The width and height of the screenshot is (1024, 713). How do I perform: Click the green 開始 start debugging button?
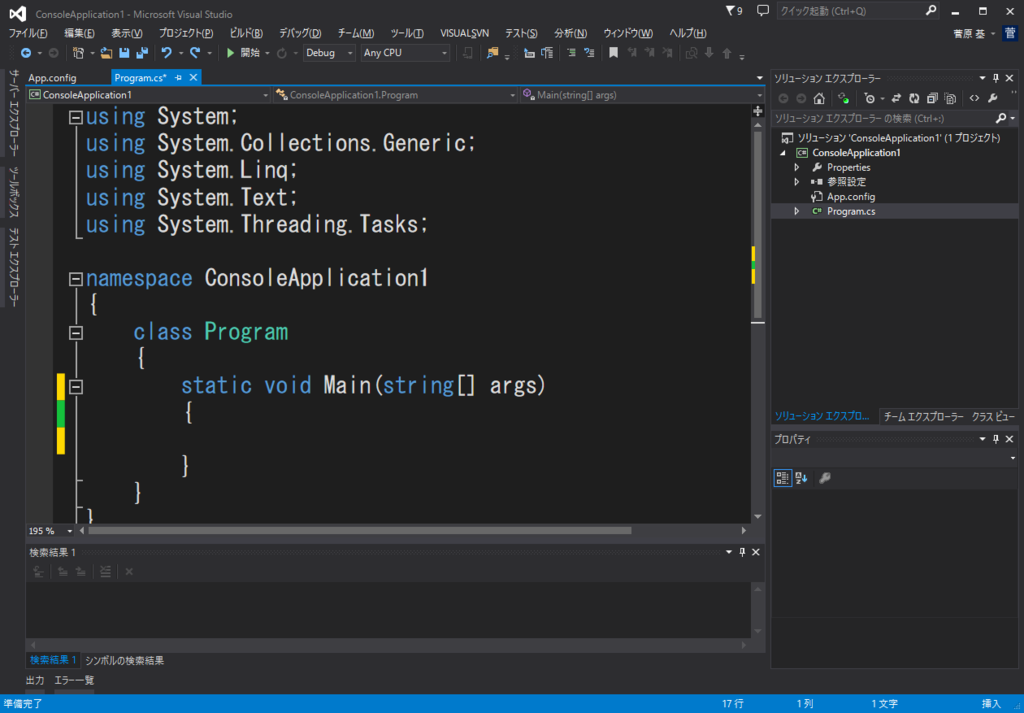(x=243, y=53)
